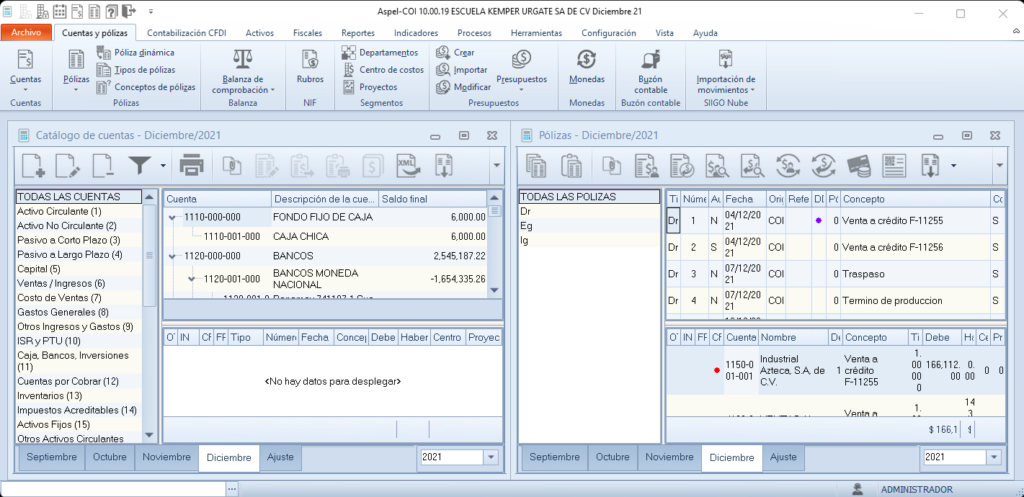1024x497 pixels.
Task: Click the credit card and coins icon in Pólizas toolbar
Action: tap(857, 165)
